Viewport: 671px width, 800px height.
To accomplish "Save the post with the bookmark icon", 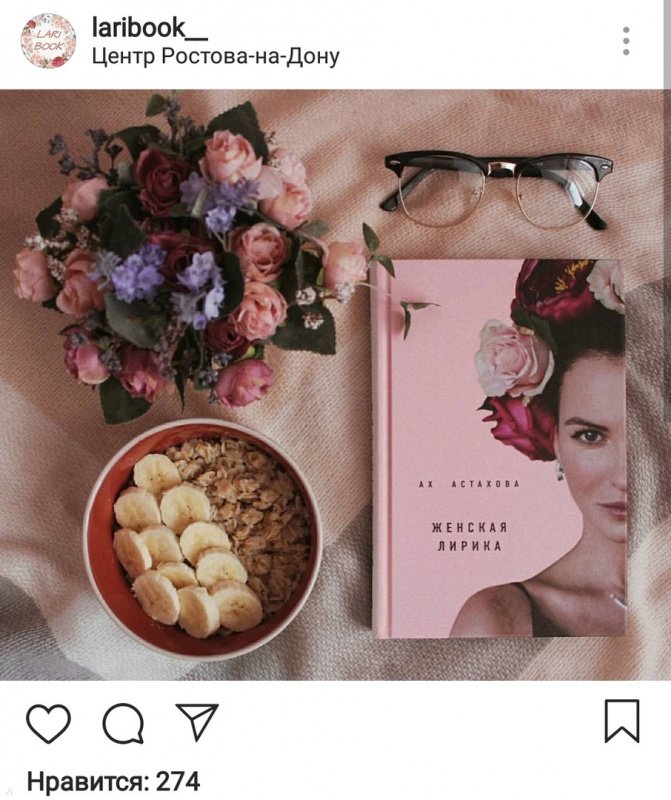I will 622,721.
